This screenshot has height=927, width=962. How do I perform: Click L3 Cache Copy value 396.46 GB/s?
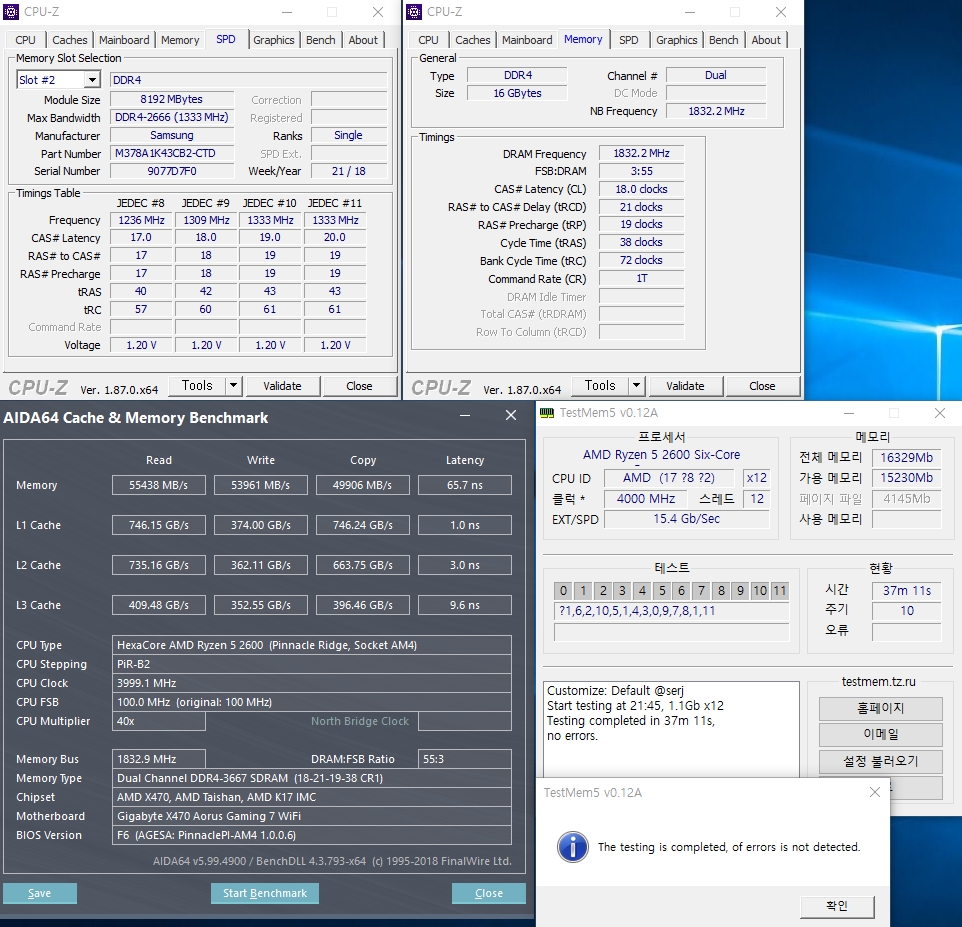[x=363, y=606]
